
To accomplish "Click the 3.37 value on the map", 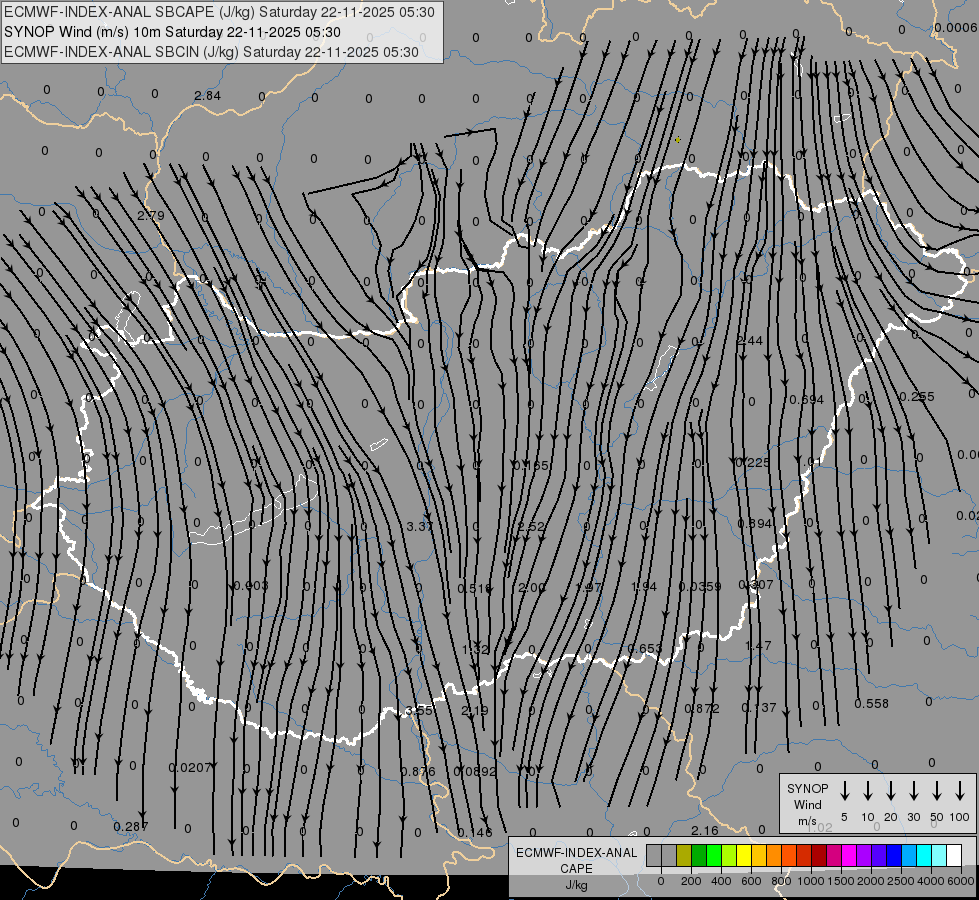I will [419, 526].
